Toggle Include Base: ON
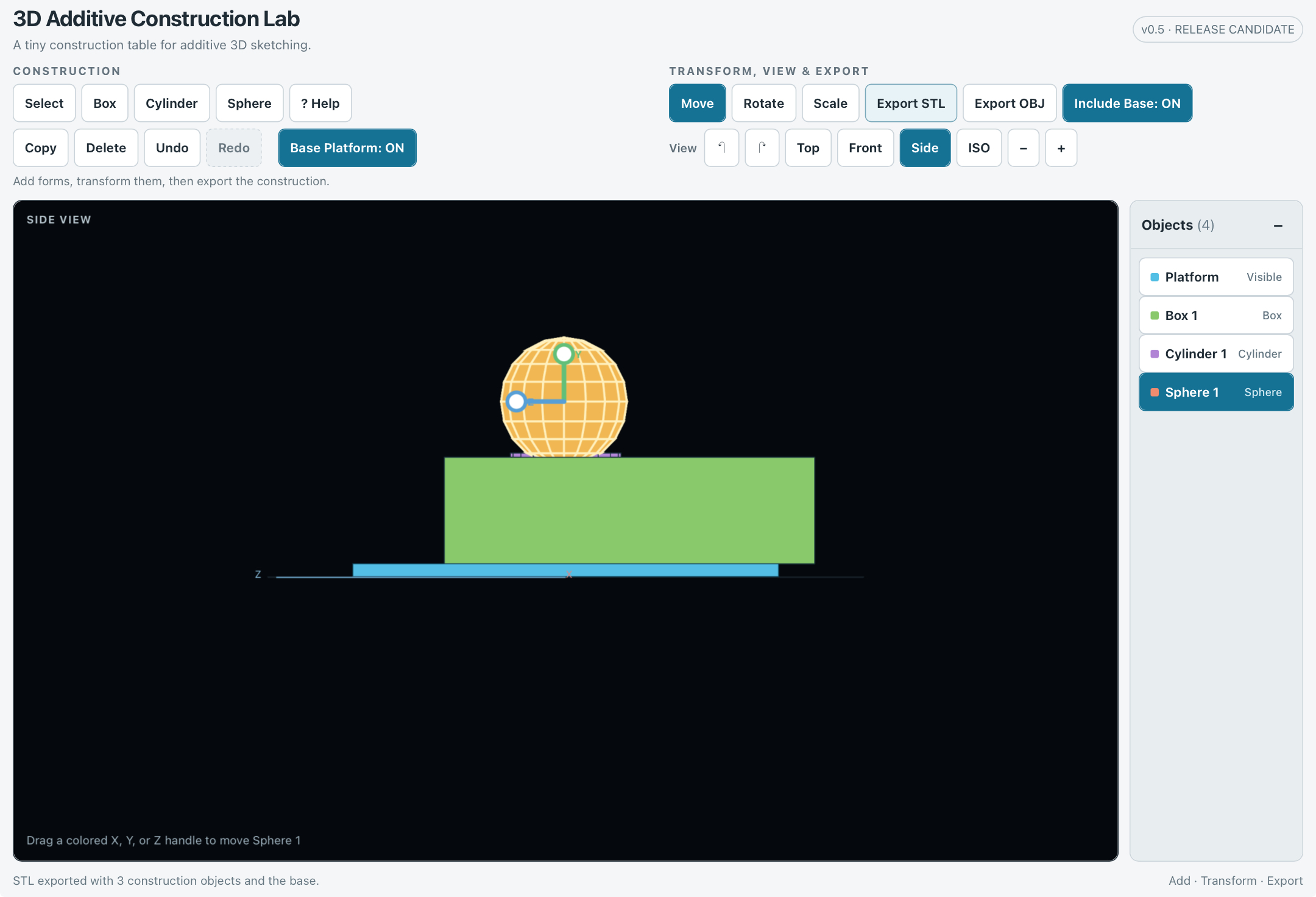Image resolution: width=1316 pixels, height=897 pixels. click(x=1127, y=103)
